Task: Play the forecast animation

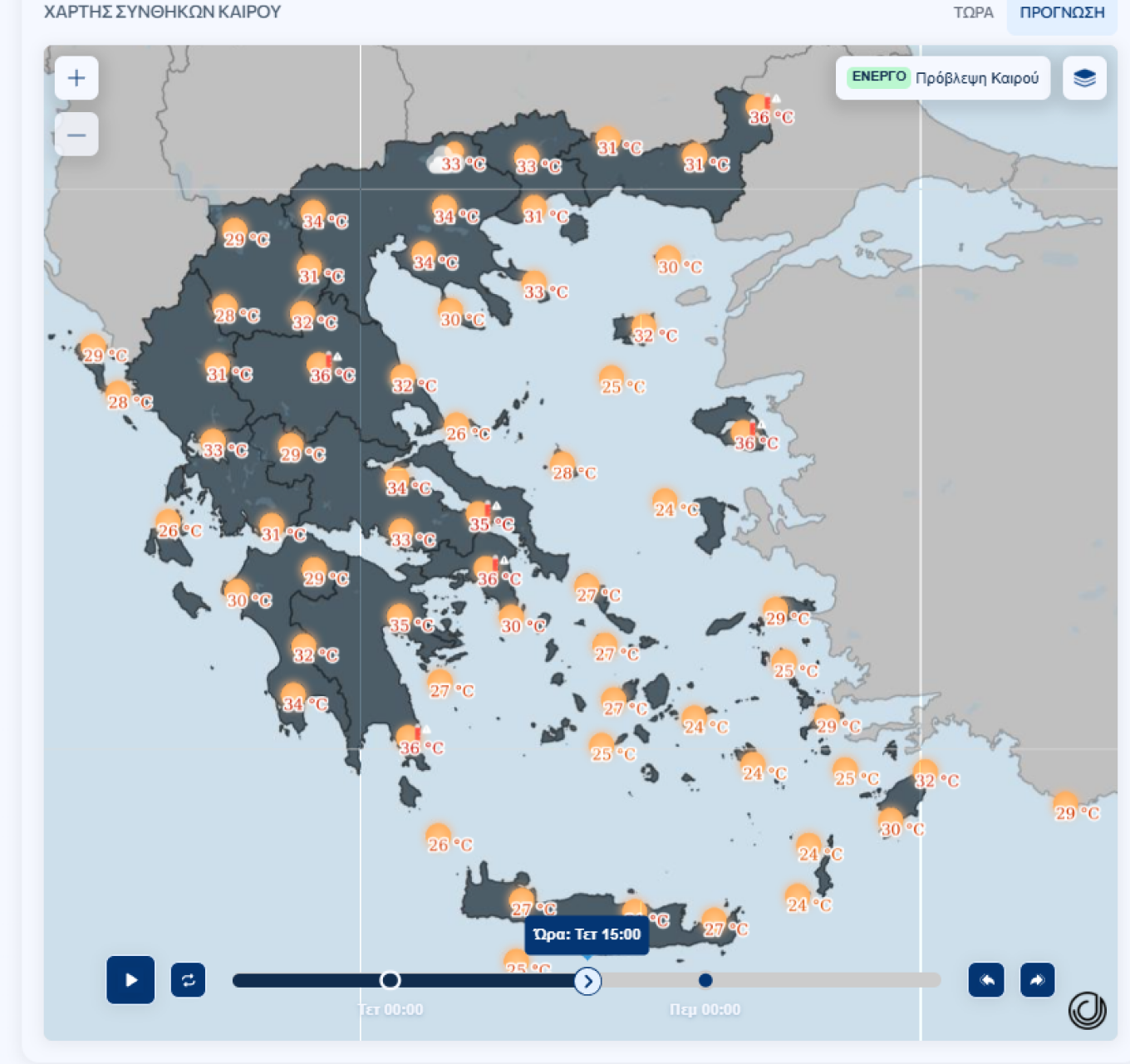Action: click(x=130, y=980)
